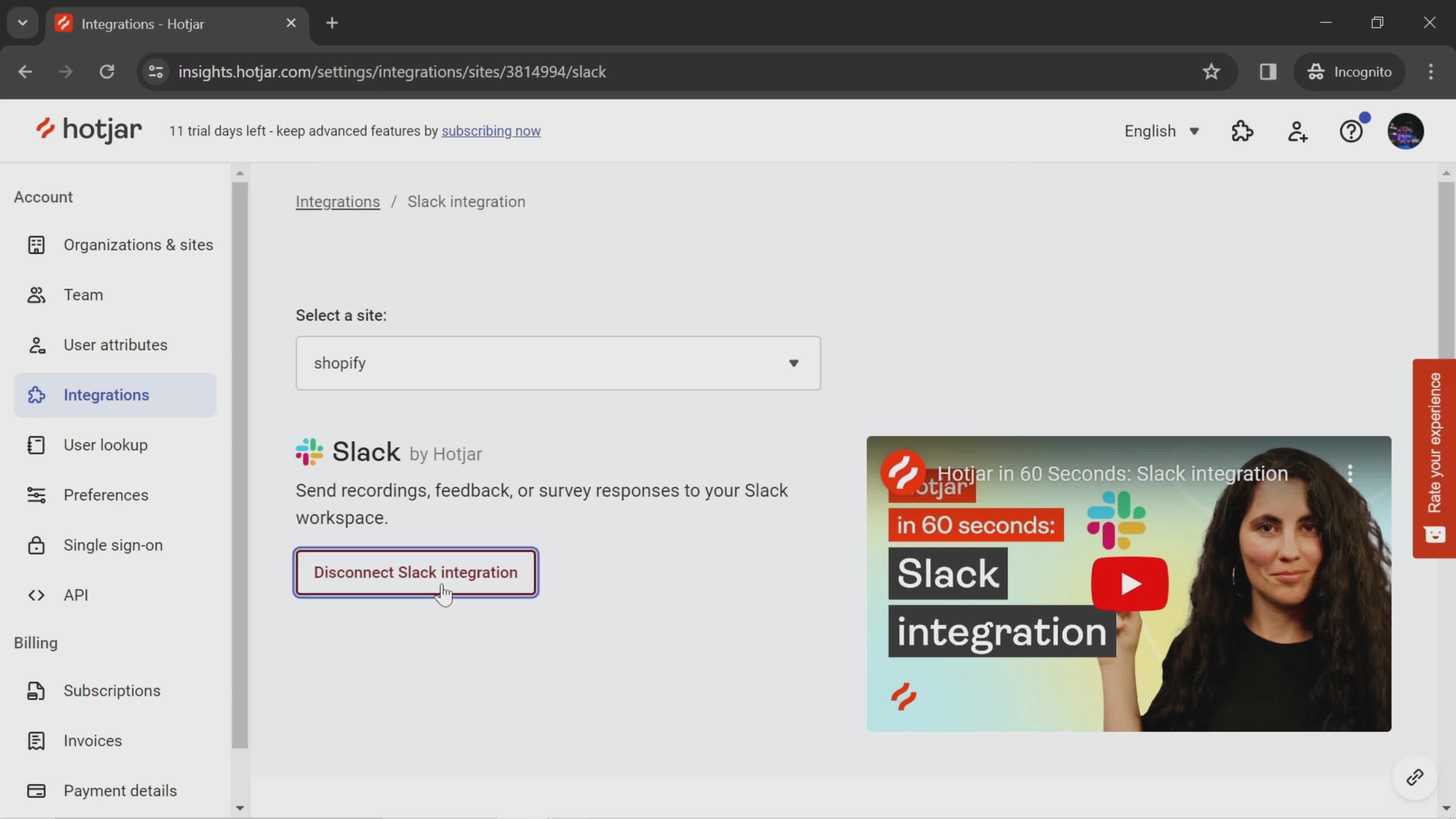The width and height of the screenshot is (1456, 819).
Task: Click the browser forward arrow
Action: point(66,72)
